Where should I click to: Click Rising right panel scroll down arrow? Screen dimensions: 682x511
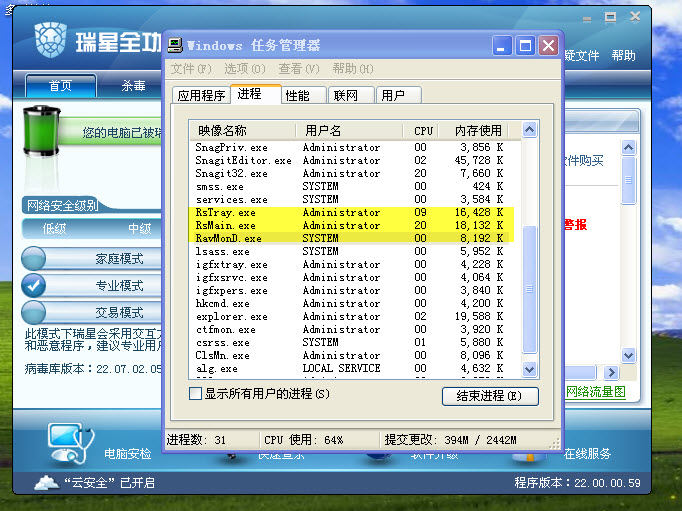629,355
